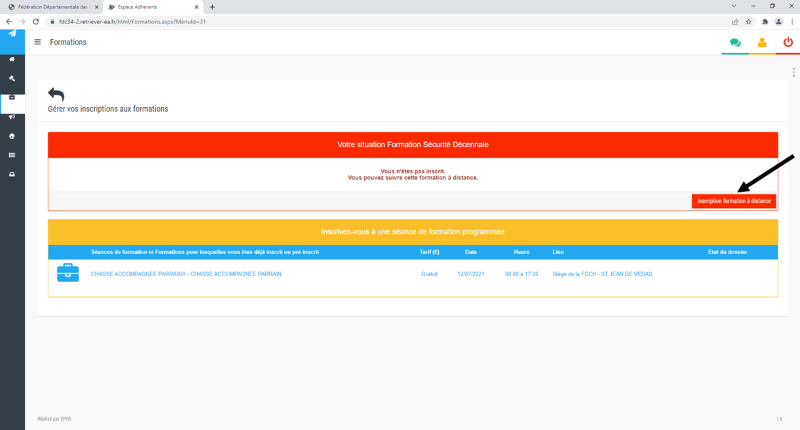The height and width of the screenshot is (430, 800).
Task: Click the paper plane logo in sidebar
Action: coord(12,34)
